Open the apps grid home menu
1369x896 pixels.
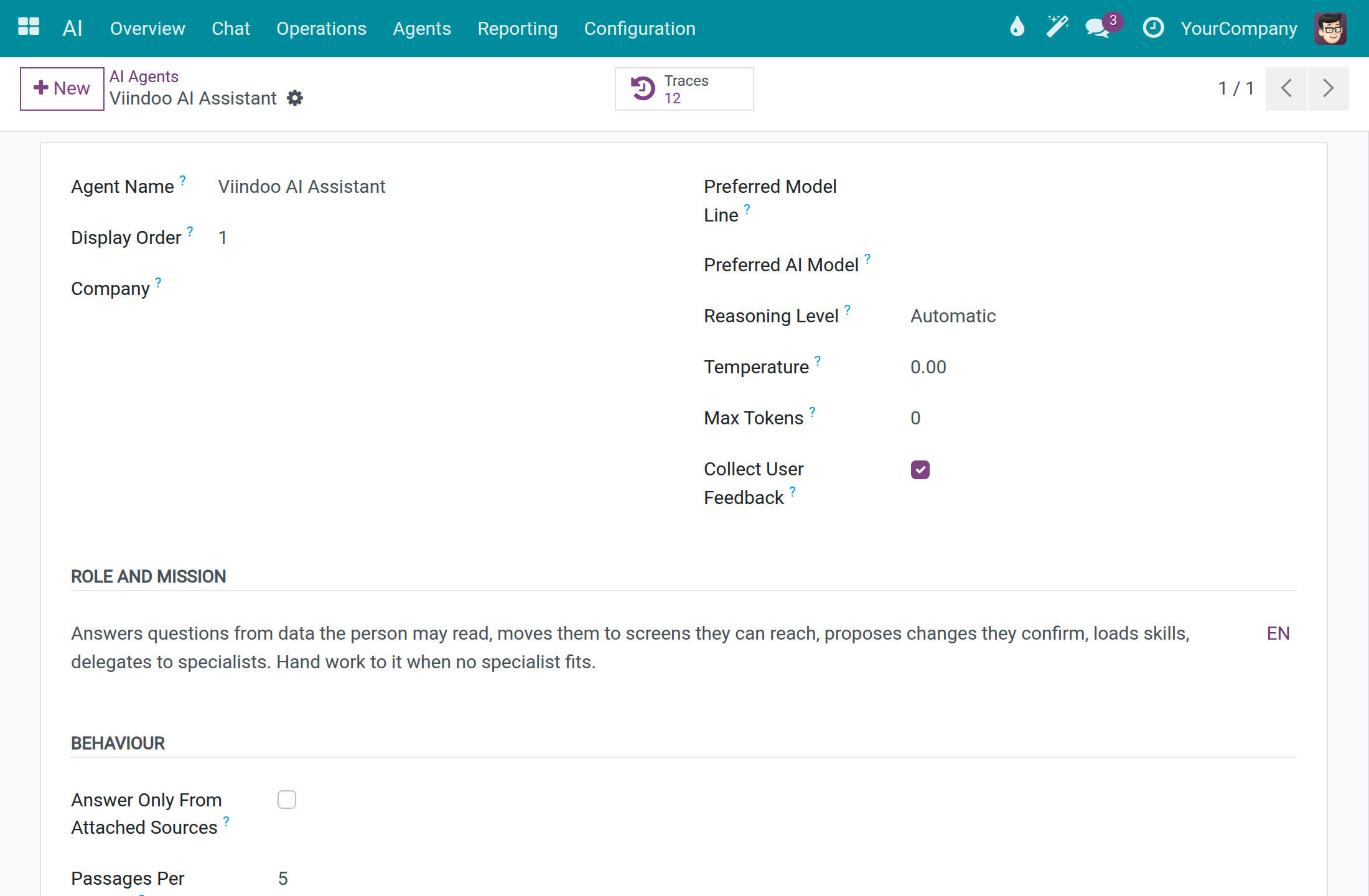click(x=29, y=27)
